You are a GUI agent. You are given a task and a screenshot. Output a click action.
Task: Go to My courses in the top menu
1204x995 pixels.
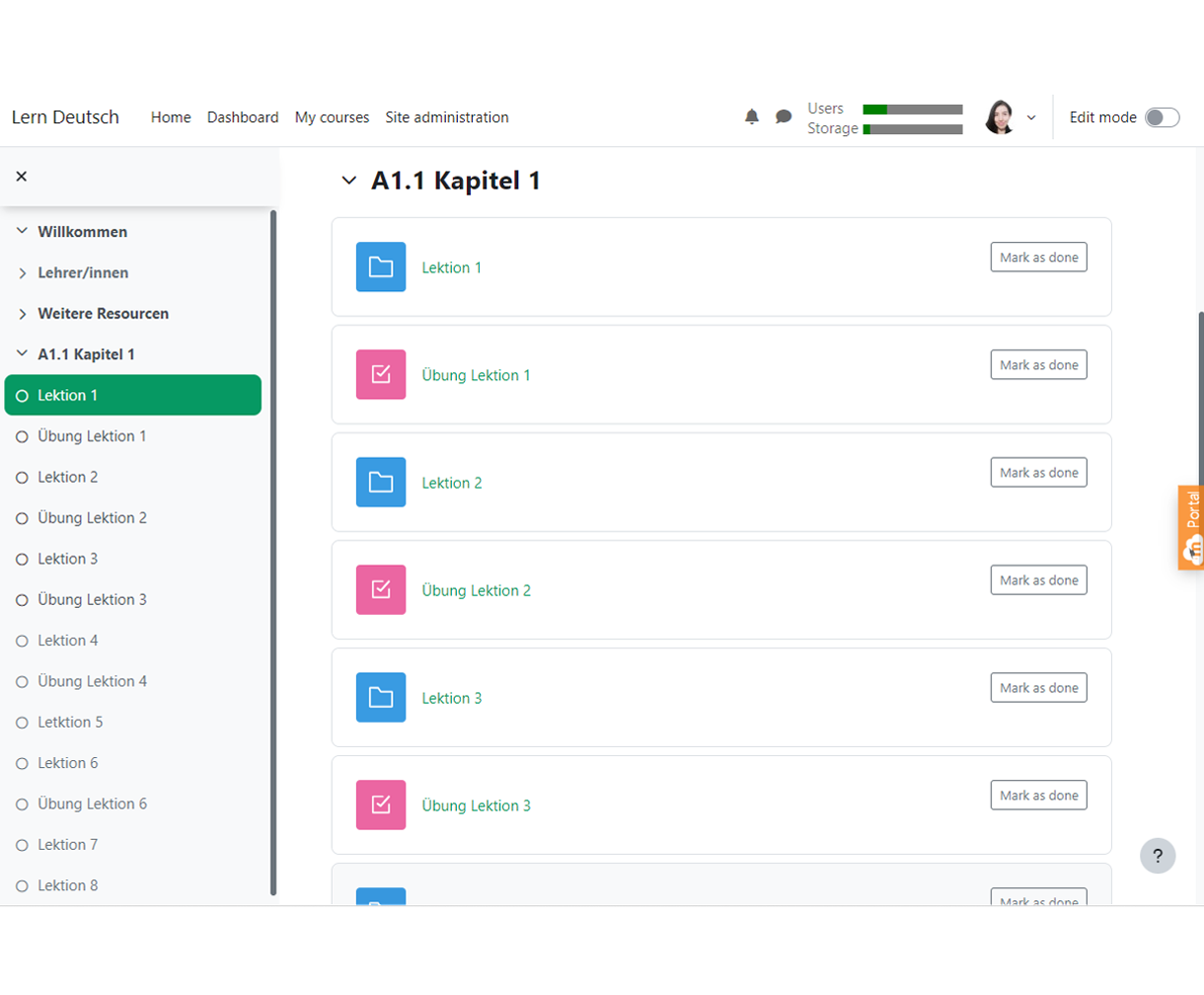(x=332, y=116)
